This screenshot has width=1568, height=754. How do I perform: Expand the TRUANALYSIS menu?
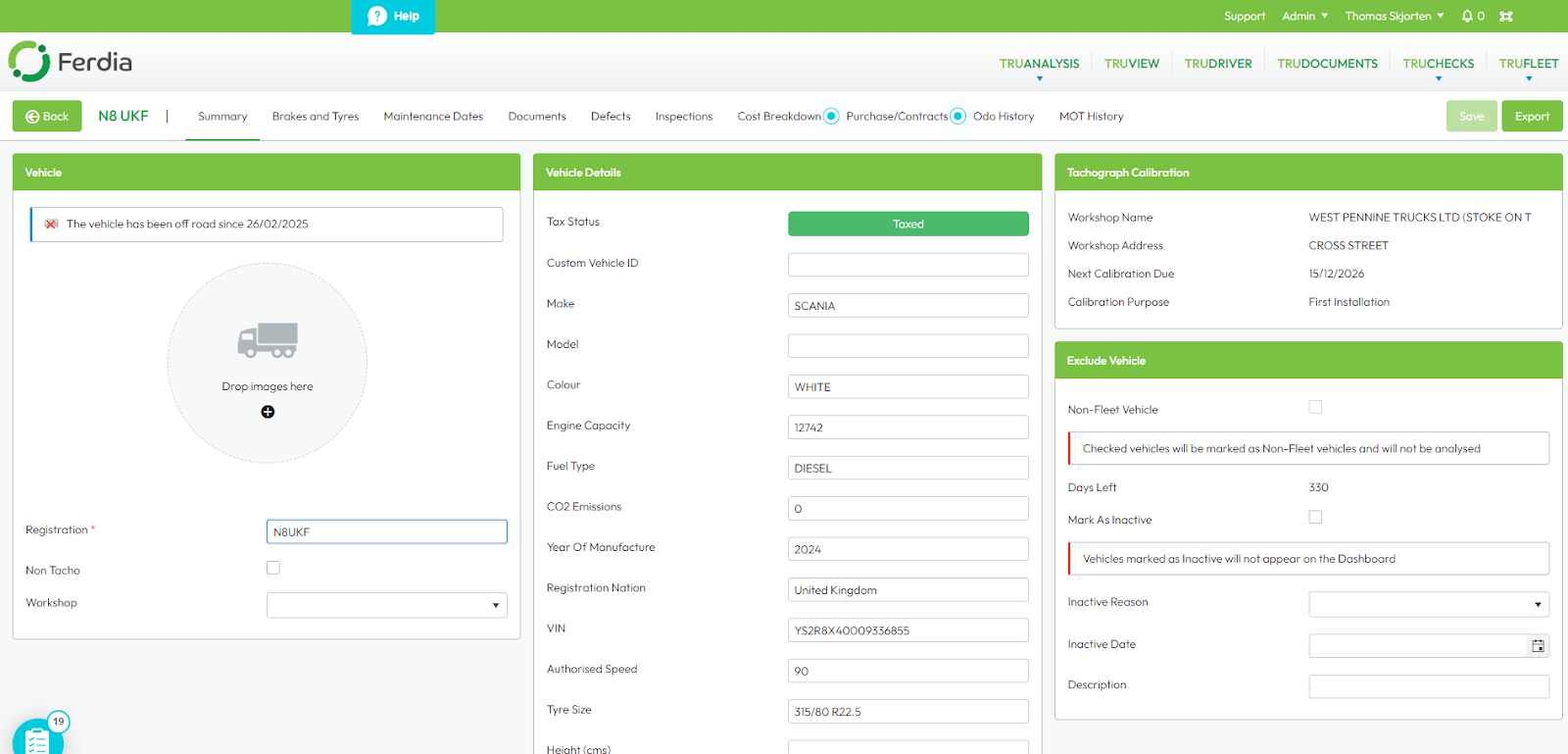tap(1040, 64)
